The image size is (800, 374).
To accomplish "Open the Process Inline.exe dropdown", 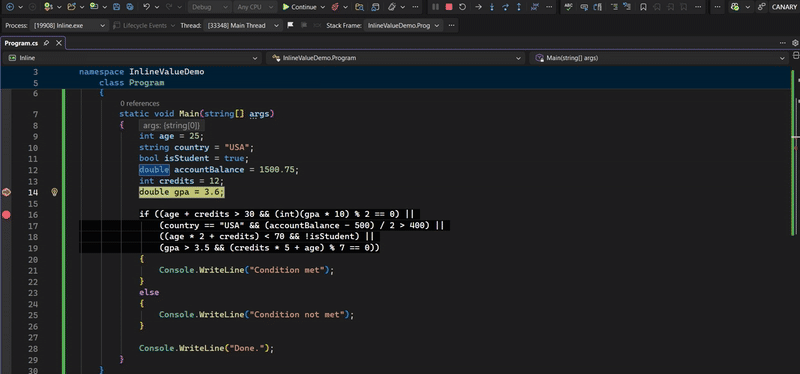I will [69, 26].
